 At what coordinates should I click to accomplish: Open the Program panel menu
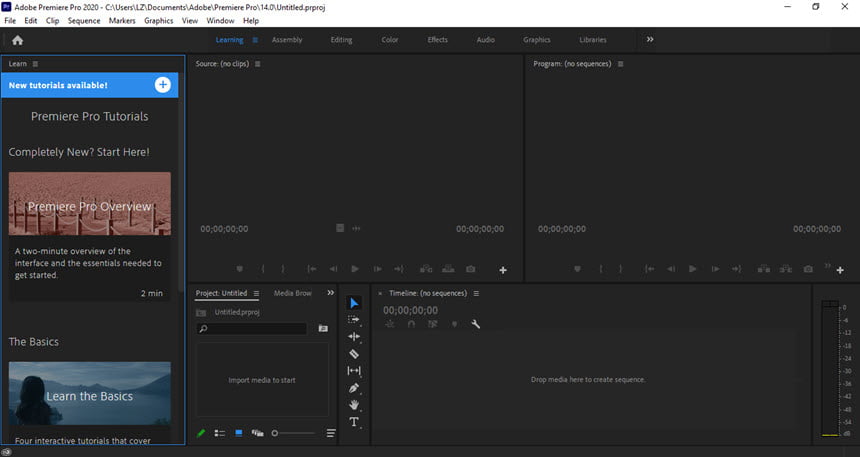(x=620, y=64)
